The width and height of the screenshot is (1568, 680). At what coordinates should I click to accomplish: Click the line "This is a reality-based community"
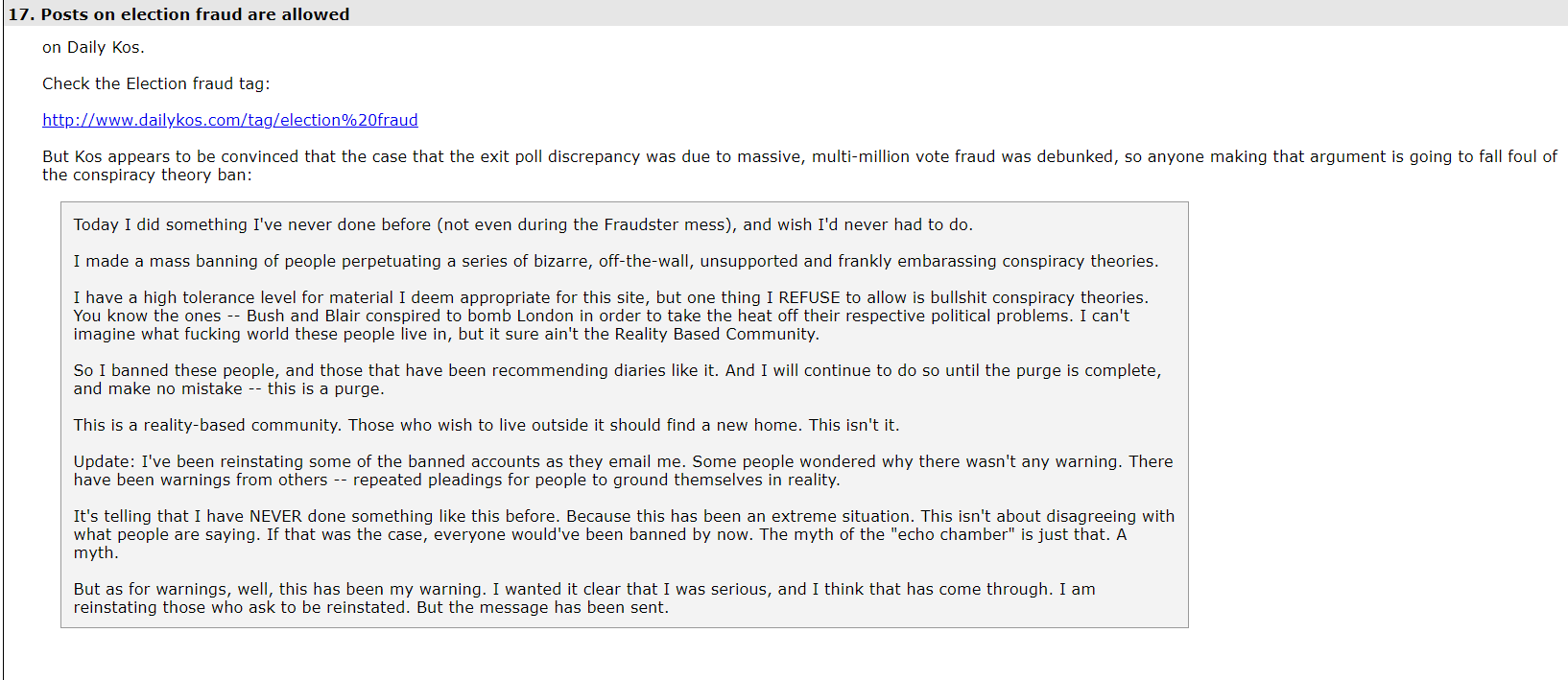pyautogui.click(x=487, y=425)
